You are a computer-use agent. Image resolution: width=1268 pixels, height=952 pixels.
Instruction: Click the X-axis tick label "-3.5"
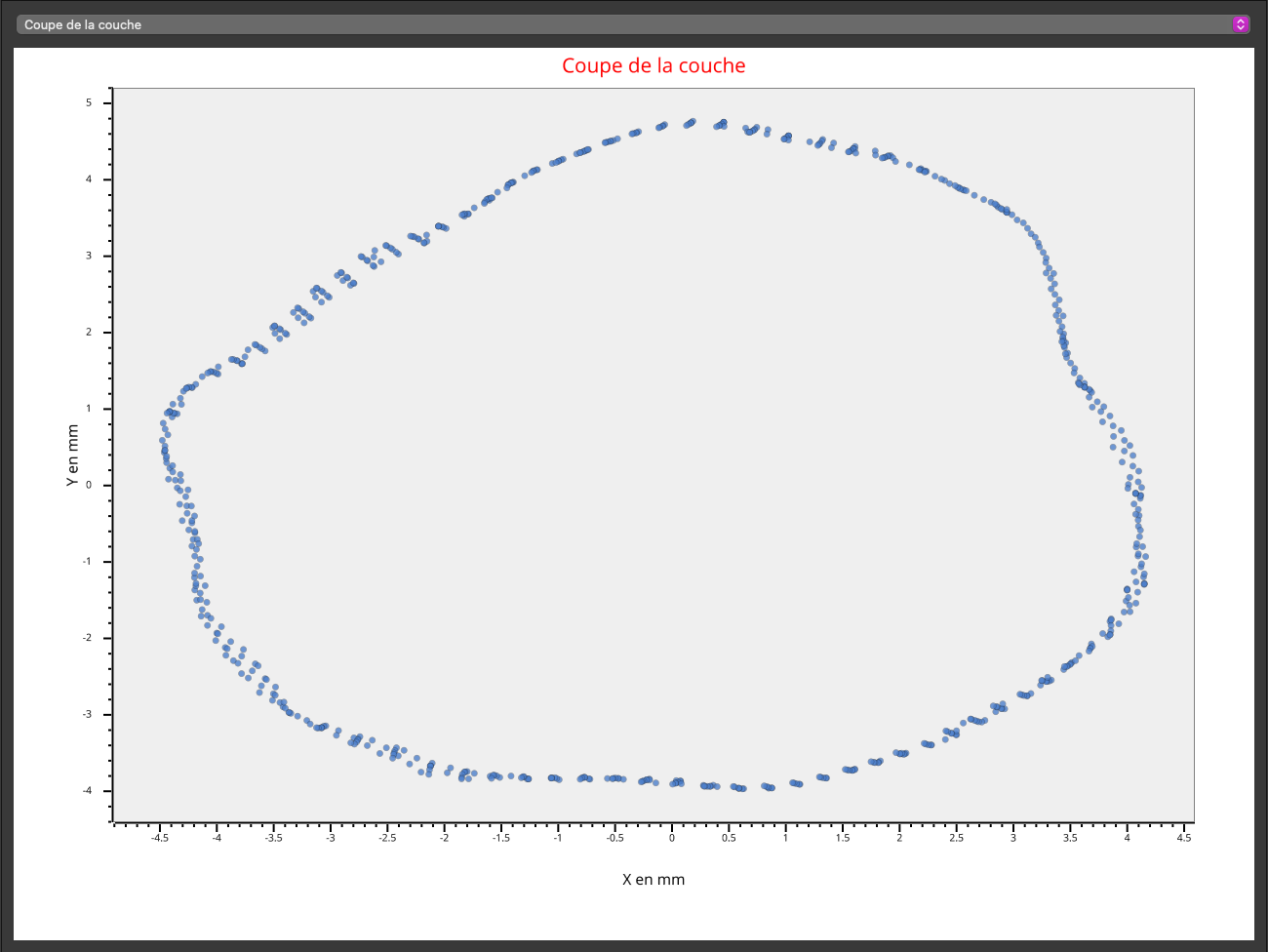point(273,837)
